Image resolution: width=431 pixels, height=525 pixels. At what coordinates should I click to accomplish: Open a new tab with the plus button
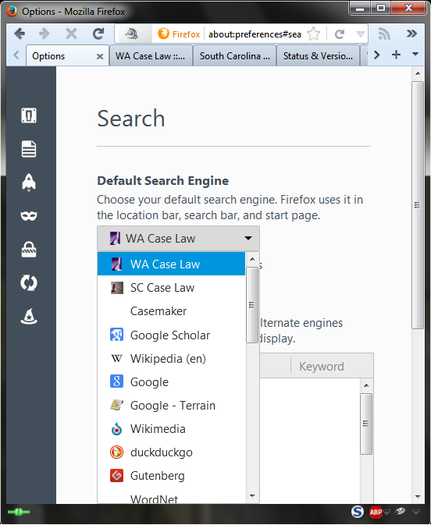396,55
